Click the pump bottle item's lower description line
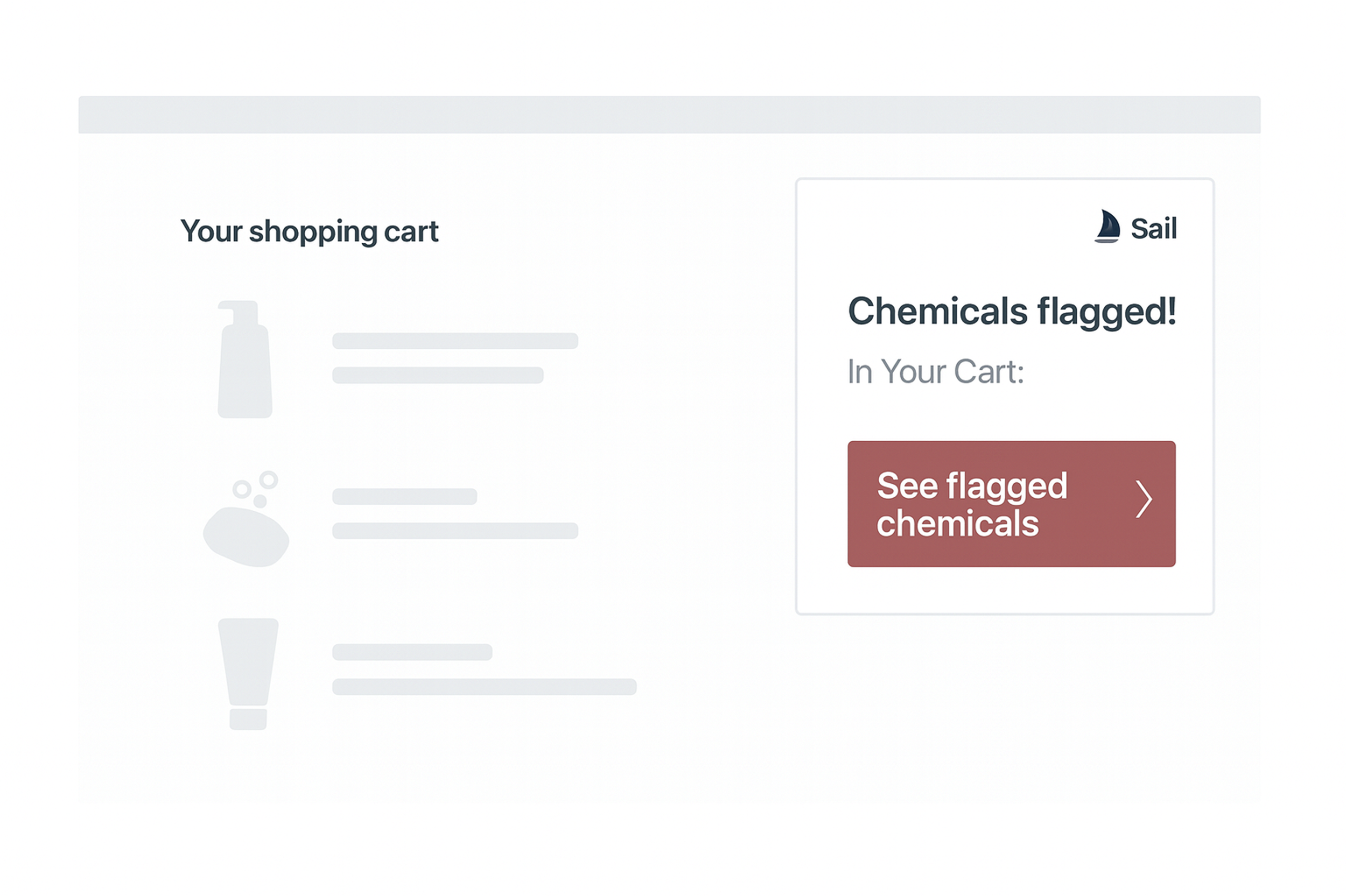Image resolution: width=1346 pixels, height=896 pixels. [438, 376]
